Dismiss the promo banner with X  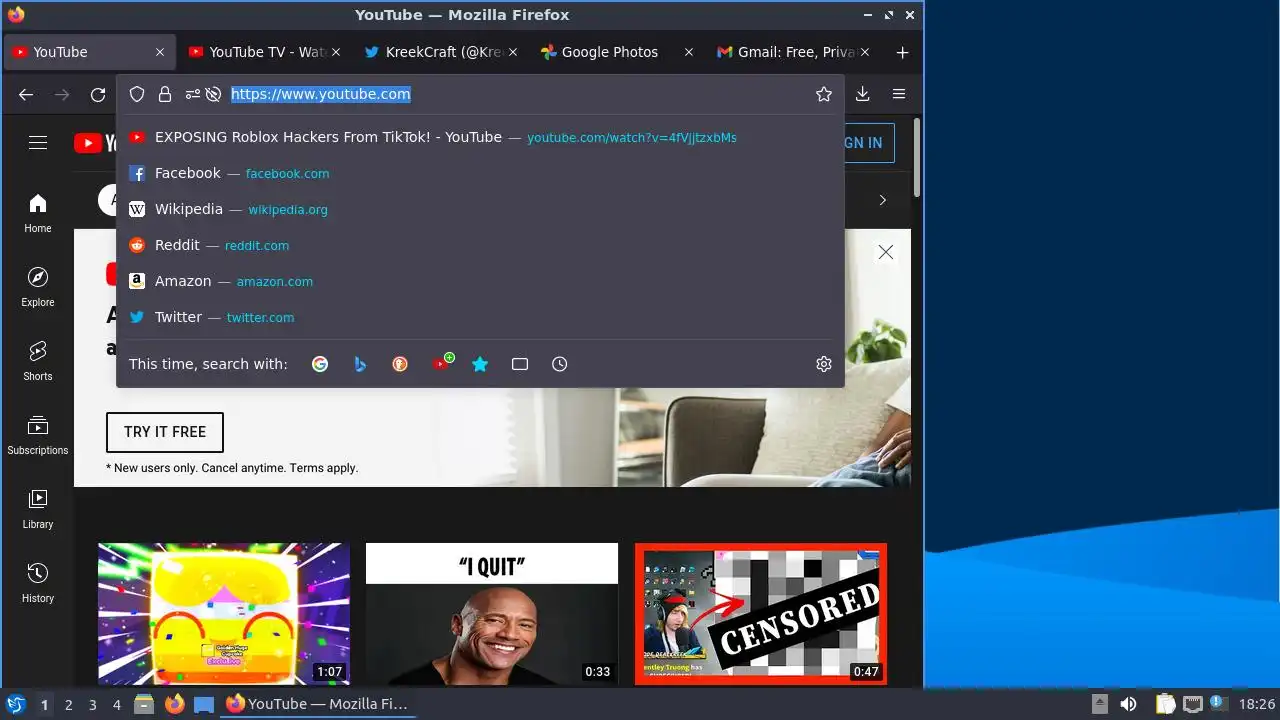coord(886,252)
